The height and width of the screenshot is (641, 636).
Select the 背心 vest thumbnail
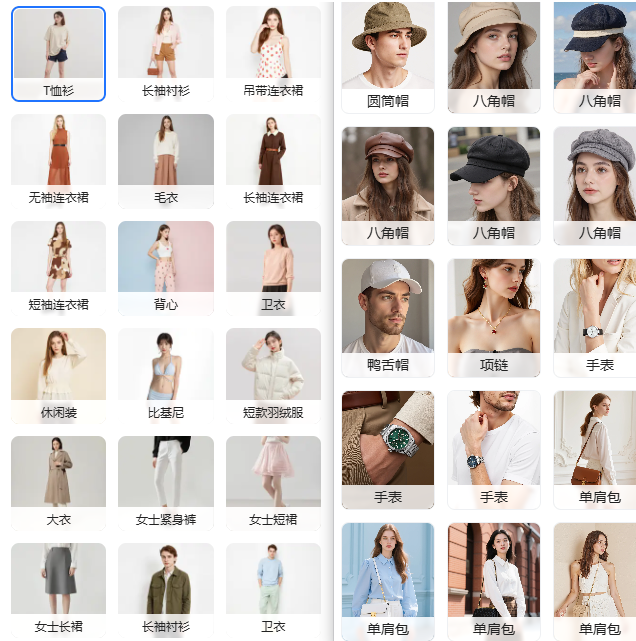click(166, 267)
